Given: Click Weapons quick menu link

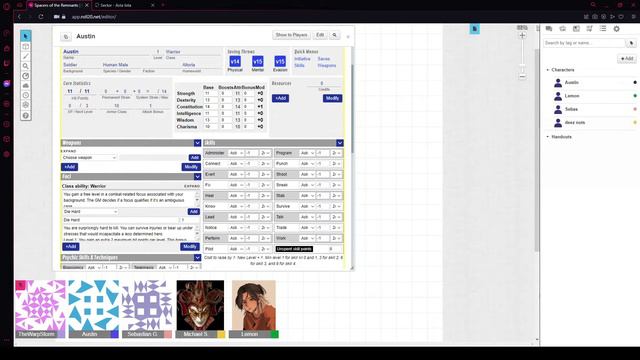Looking at the screenshot, I should (327, 66).
